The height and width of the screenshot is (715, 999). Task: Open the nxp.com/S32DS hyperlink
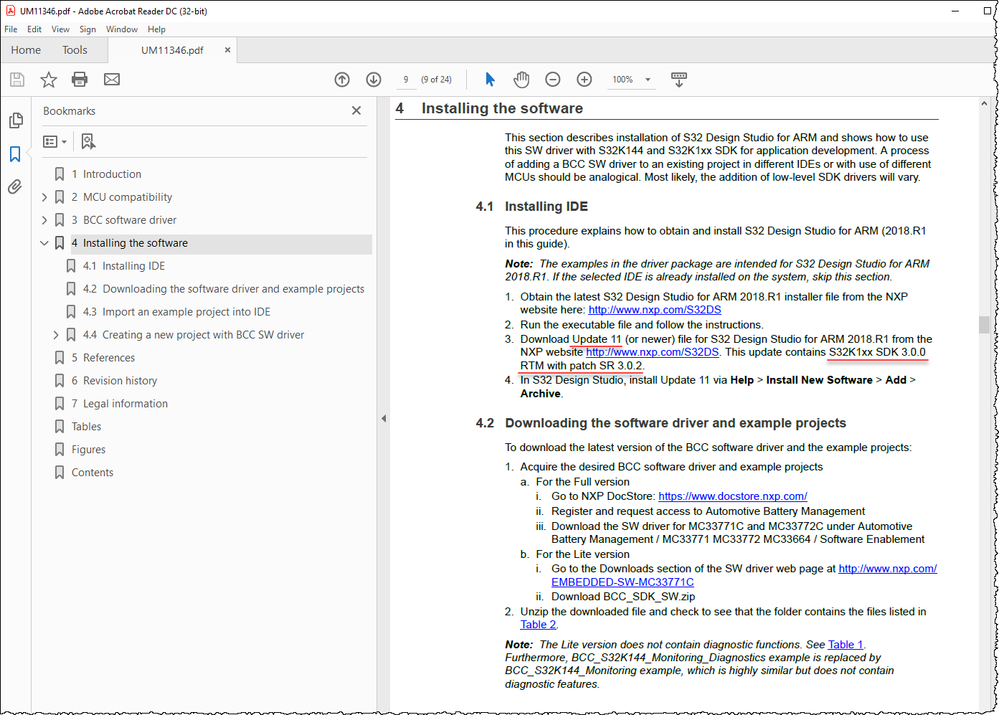point(654,309)
